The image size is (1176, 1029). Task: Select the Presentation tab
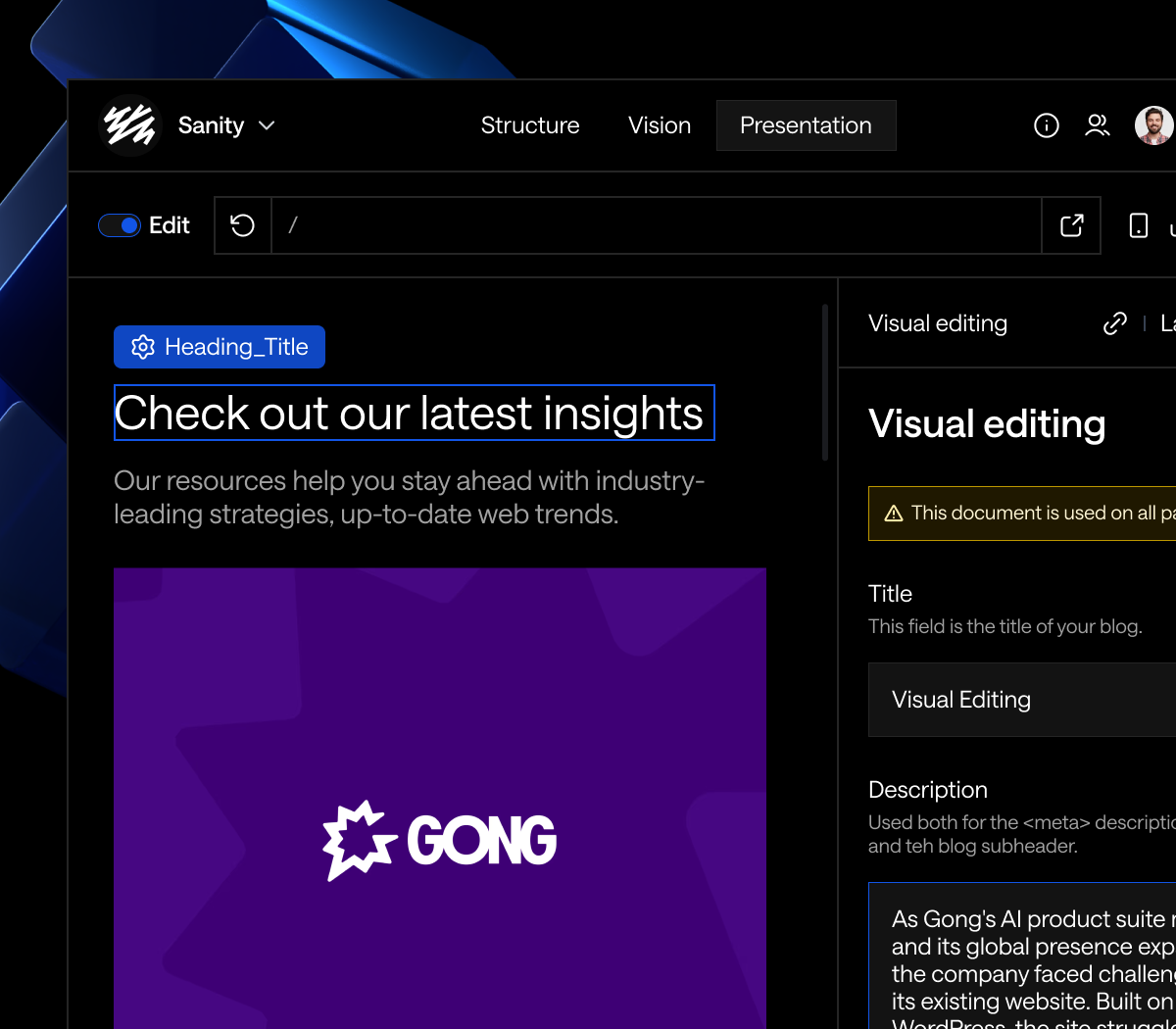click(806, 125)
